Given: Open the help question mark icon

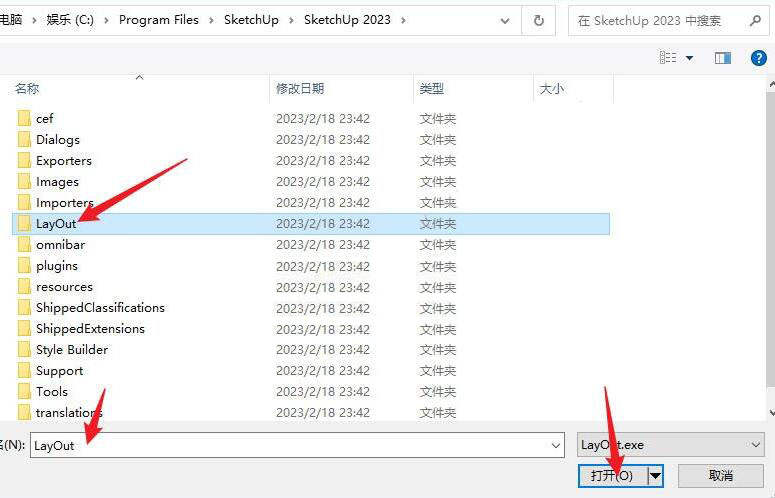Looking at the screenshot, I should click(759, 58).
